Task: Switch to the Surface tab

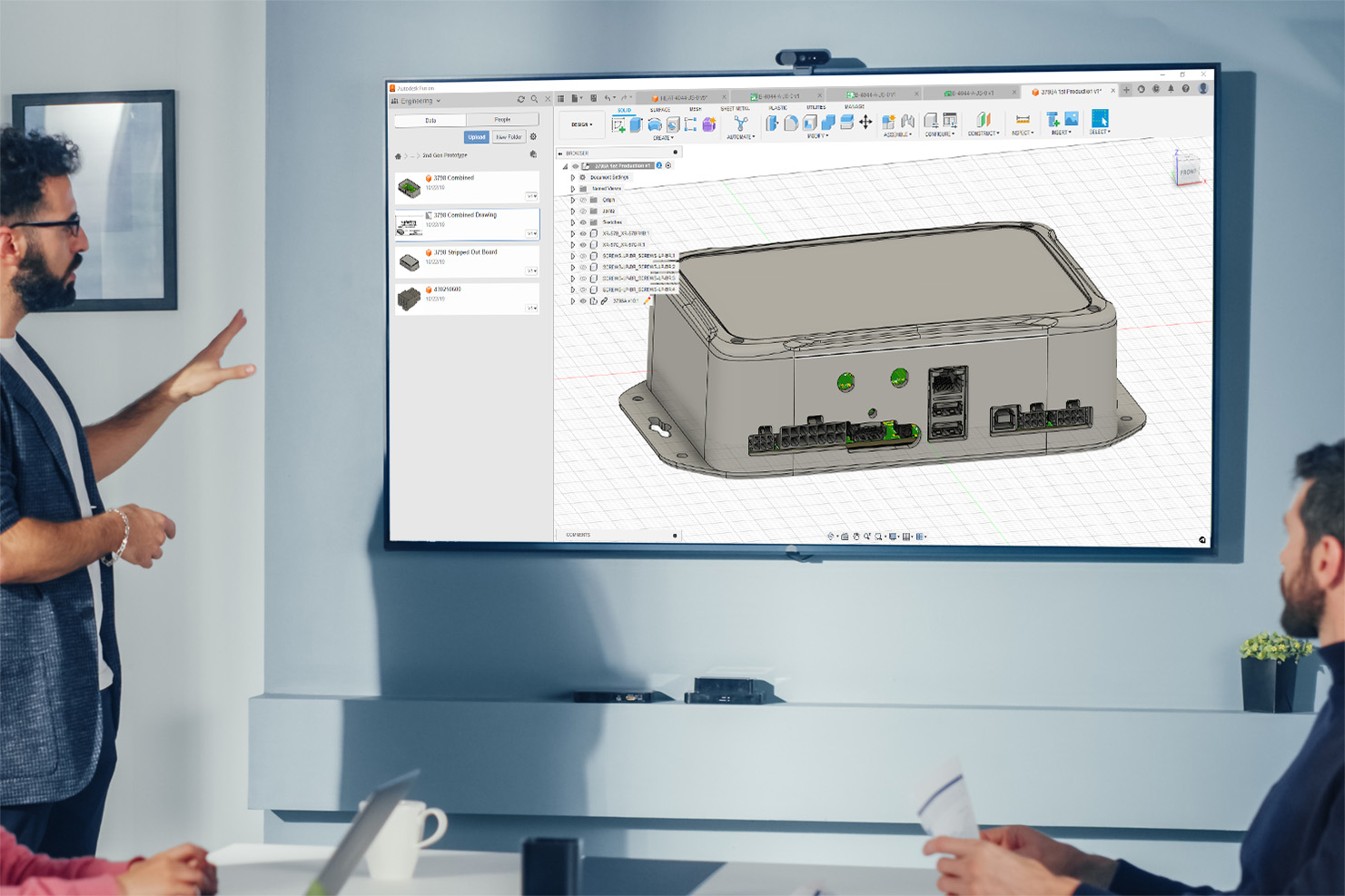Action: (x=660, y=109)
